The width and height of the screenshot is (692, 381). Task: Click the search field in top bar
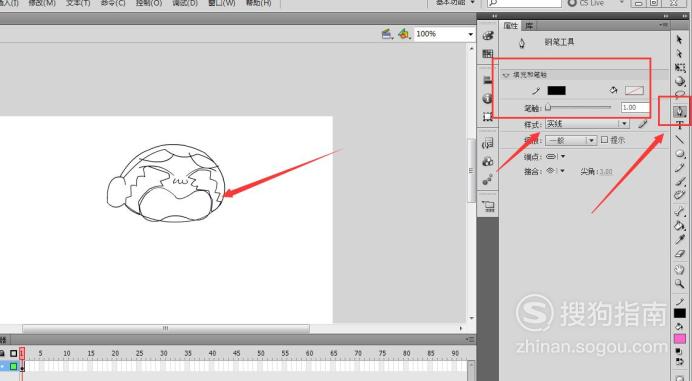coord(524,3)
